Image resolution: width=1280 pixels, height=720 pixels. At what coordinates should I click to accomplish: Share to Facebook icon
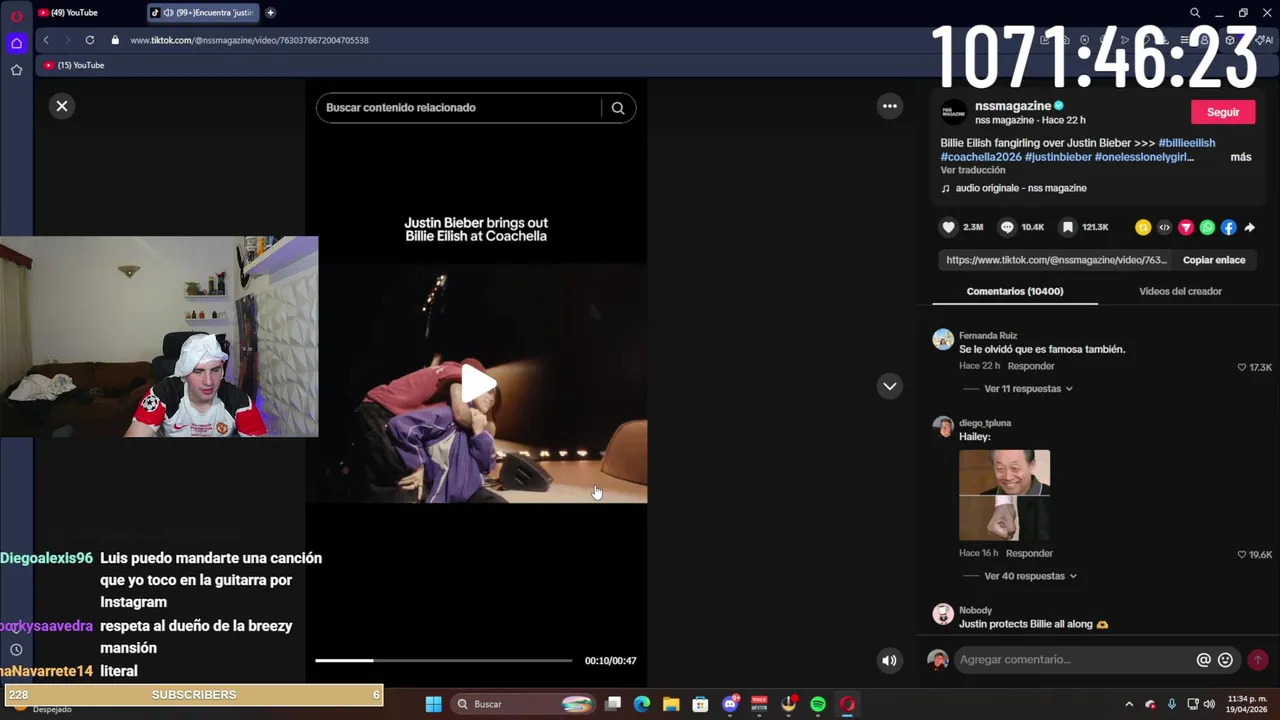pos(1228,227)
